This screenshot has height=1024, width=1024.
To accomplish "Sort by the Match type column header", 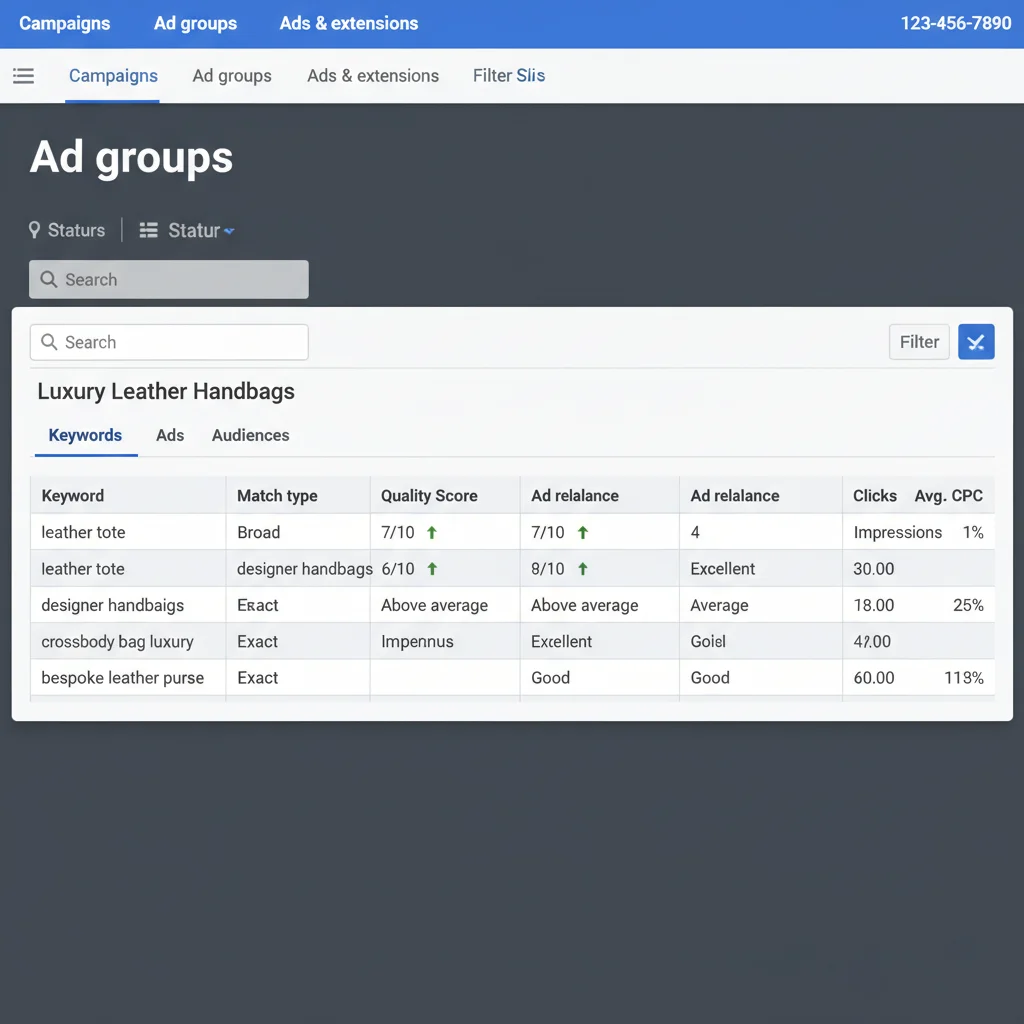I will [277, 496].
